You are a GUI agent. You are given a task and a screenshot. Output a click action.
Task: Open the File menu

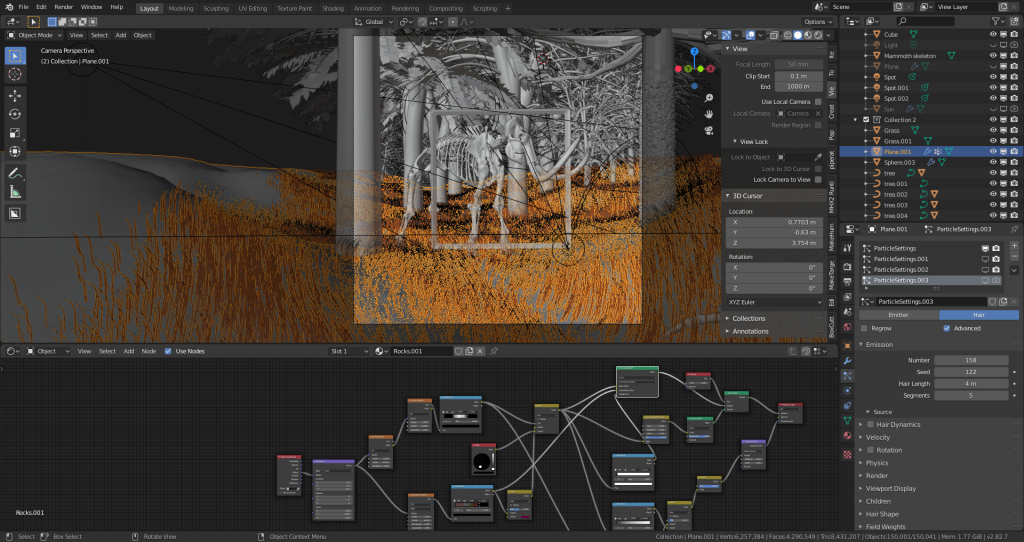click(x=24, y=7)
